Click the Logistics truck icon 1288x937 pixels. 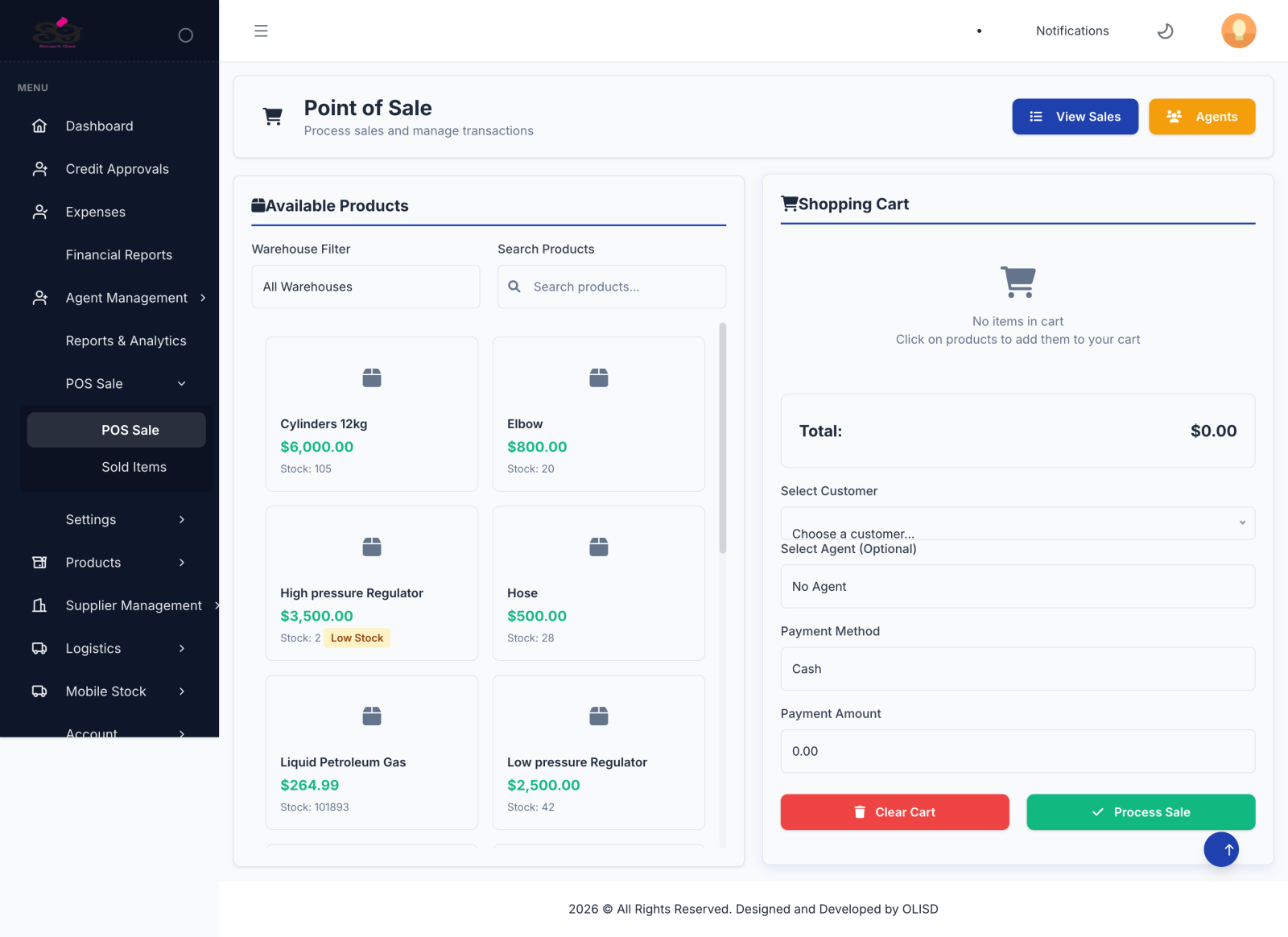click(x=39, y=649)
